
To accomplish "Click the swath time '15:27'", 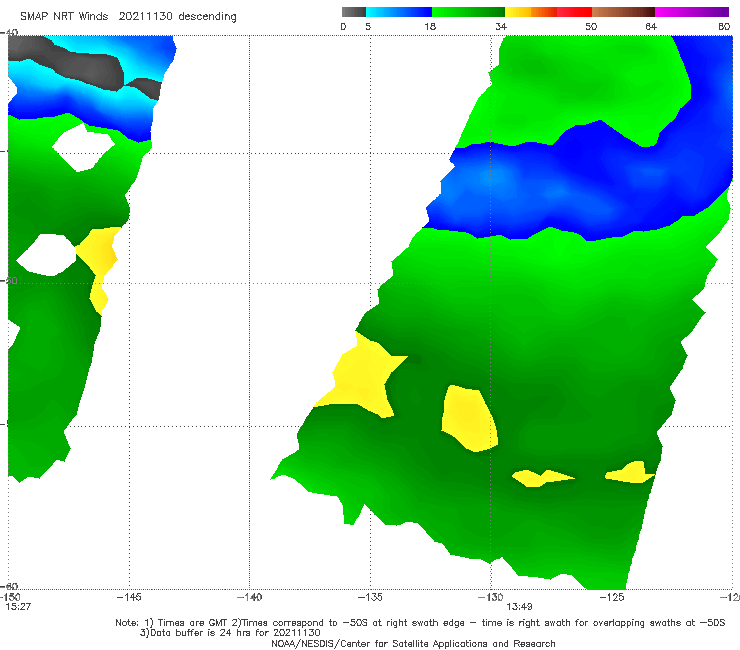I will pos(18,607).
